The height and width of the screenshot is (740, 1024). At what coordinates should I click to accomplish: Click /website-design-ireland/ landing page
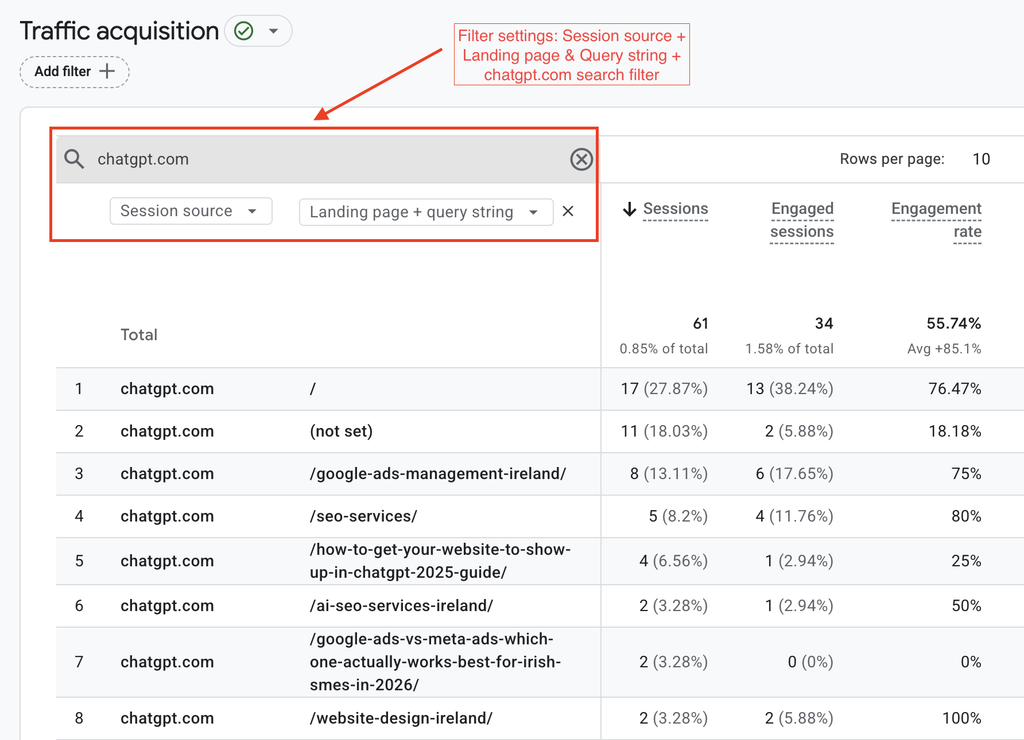point(401,718)
